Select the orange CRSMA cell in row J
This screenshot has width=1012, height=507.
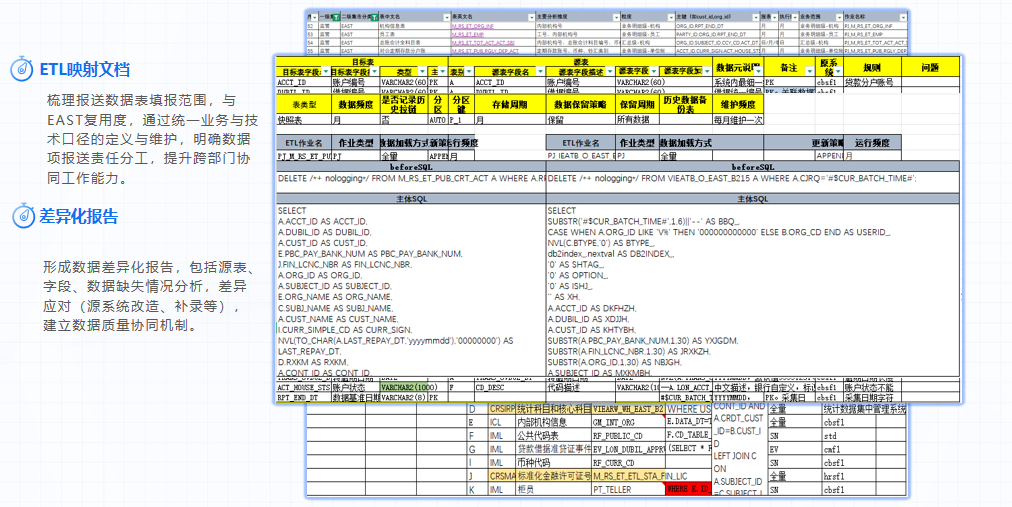point(501,476)
